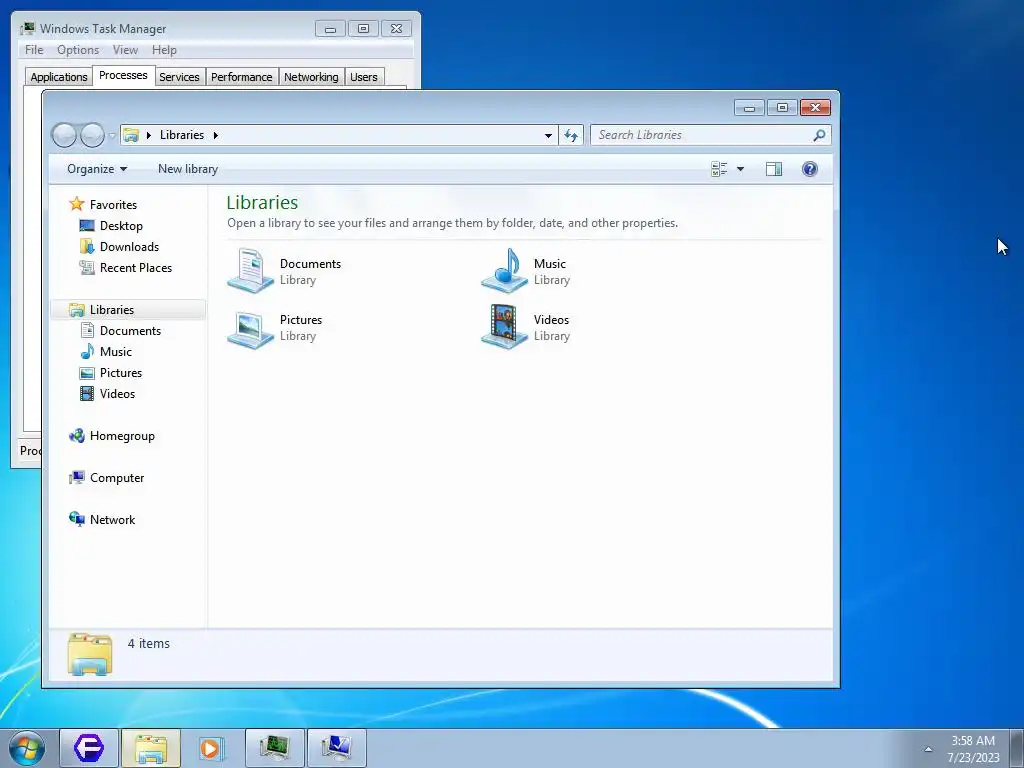Click the New library button
The image size is (1024, 768).
click(188, 169)
